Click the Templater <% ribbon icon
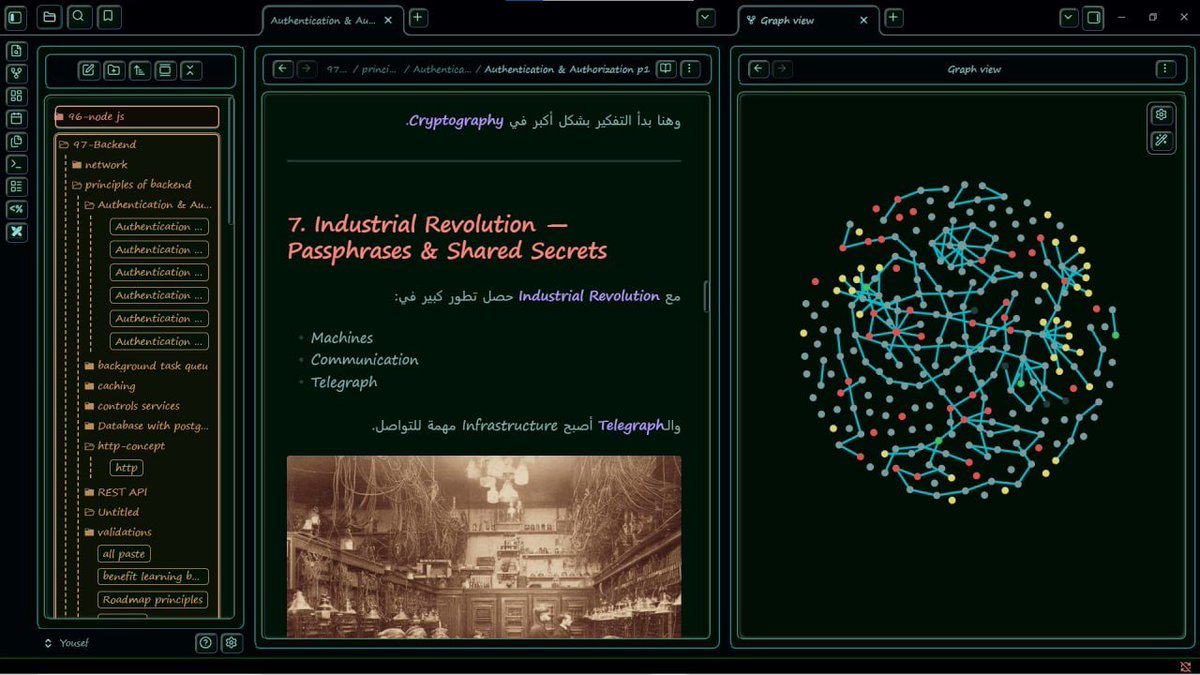Image resolution: width=1200 pixels, height=675 pixels. [x=16, y=209]
